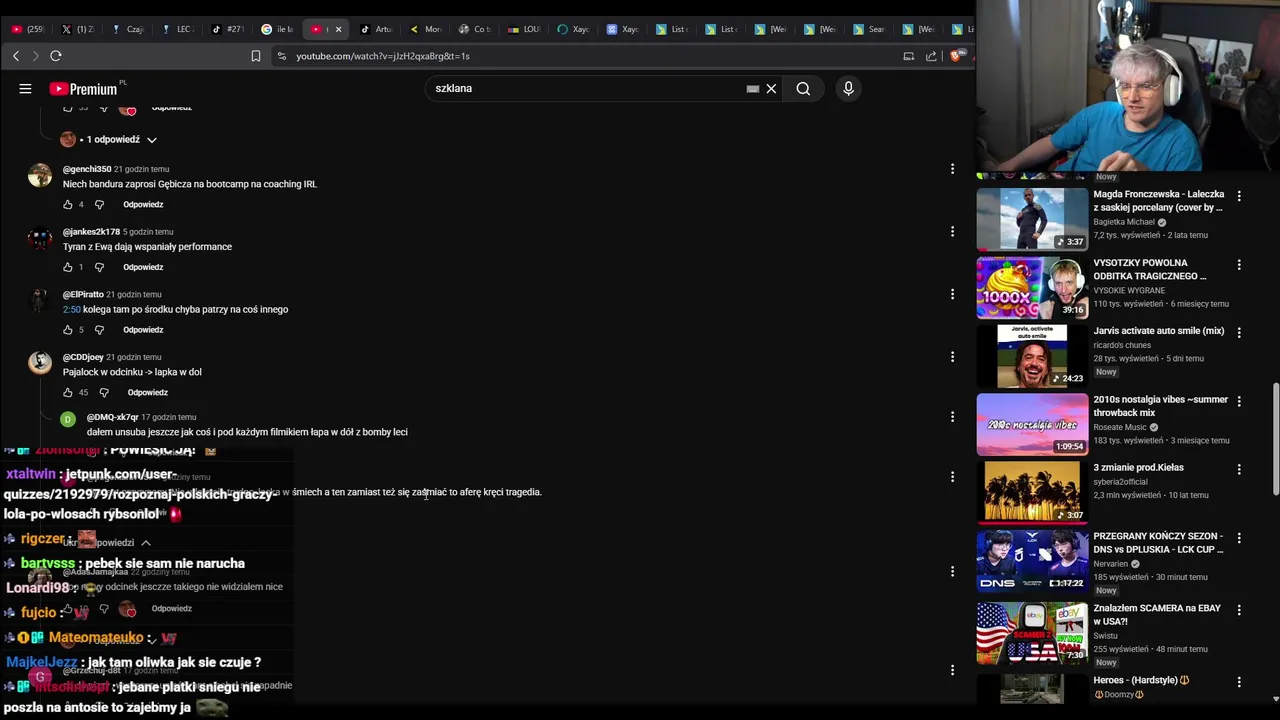1280x720 pixels.
Task: Dislike the comment by @genchi350
Action: click(x=99, y=205)
